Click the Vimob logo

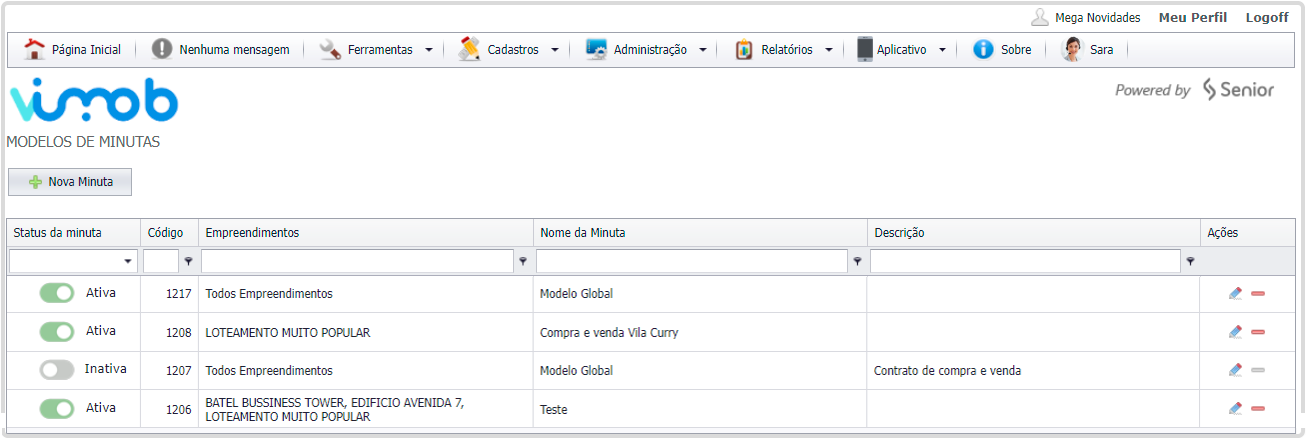93,101
